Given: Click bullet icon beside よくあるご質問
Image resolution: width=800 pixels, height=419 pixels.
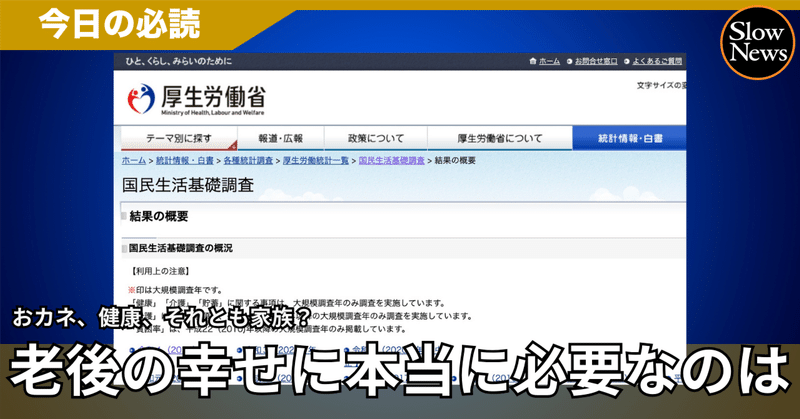Looking at the screenshot, I should coord(627,61).
